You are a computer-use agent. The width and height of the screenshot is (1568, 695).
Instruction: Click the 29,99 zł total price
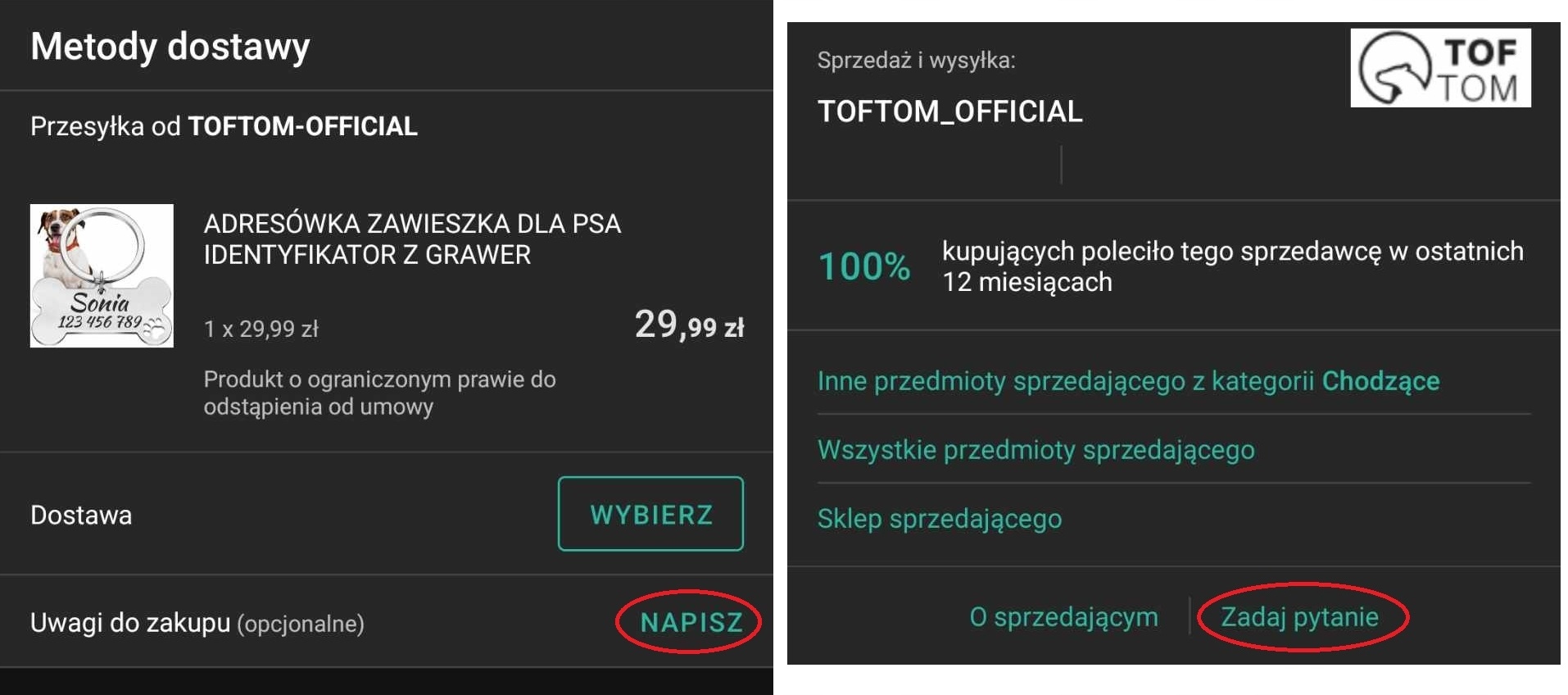689,325
